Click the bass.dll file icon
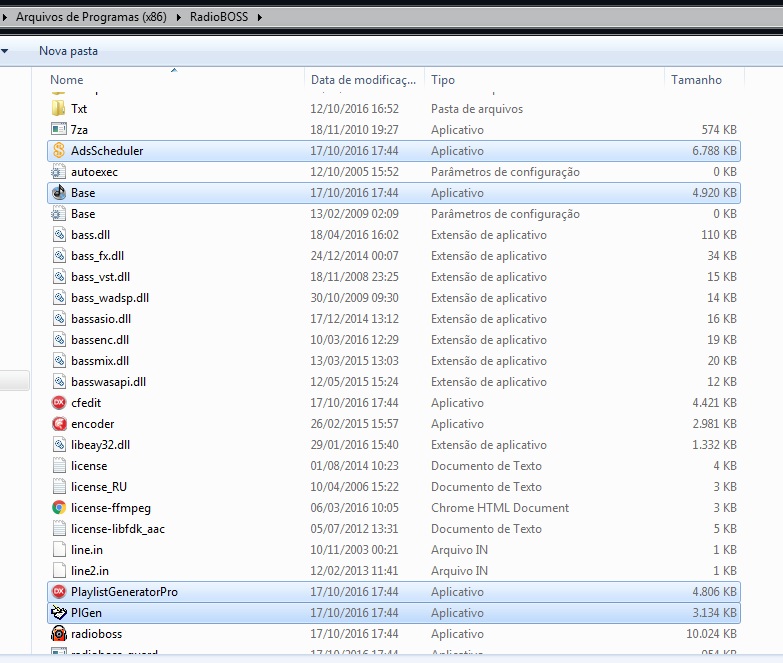The width and height of the screenshot is (783, 663). (x=59, y=235)
